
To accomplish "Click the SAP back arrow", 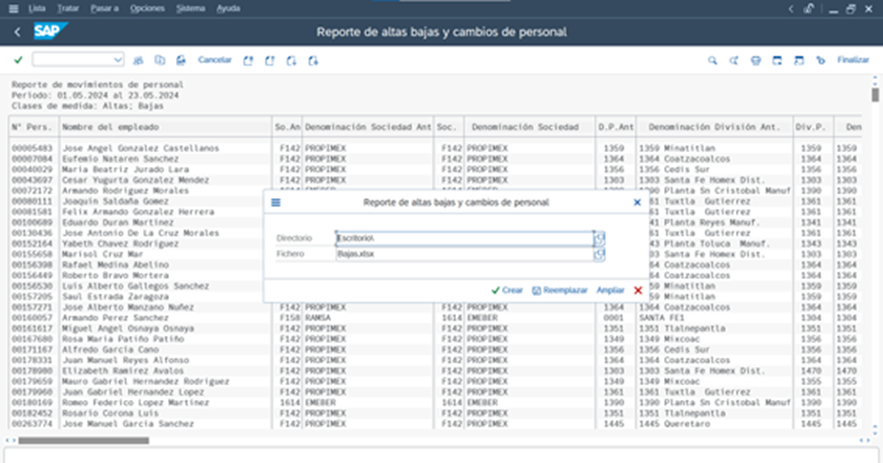I will [17, 32].
